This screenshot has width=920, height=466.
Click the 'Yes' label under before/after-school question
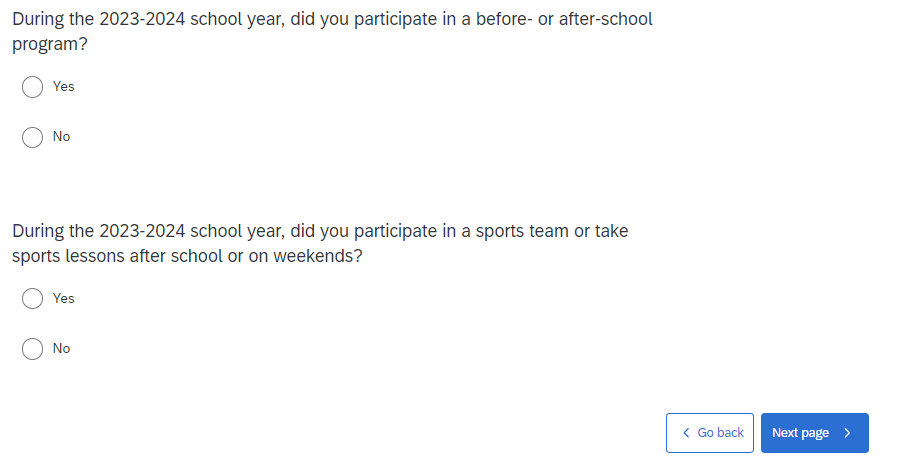[64, 87]
